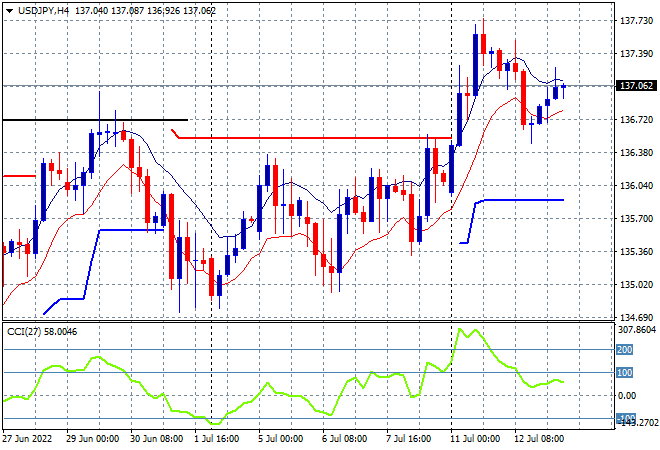This screenshot has height=450, width=660.
Task: Click the 135.360 price axis label
Action: click(636, 252)
